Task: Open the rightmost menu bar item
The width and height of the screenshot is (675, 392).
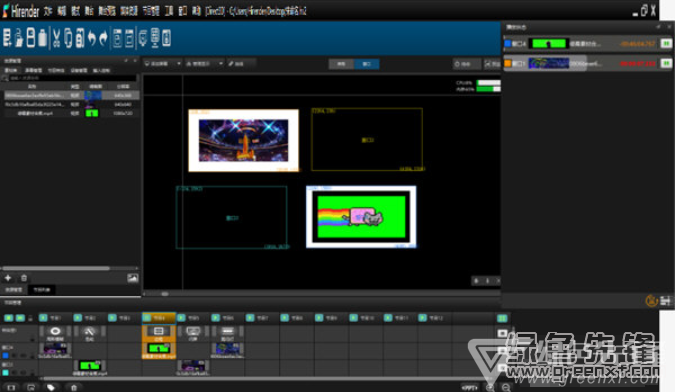Action: [196, 11]
